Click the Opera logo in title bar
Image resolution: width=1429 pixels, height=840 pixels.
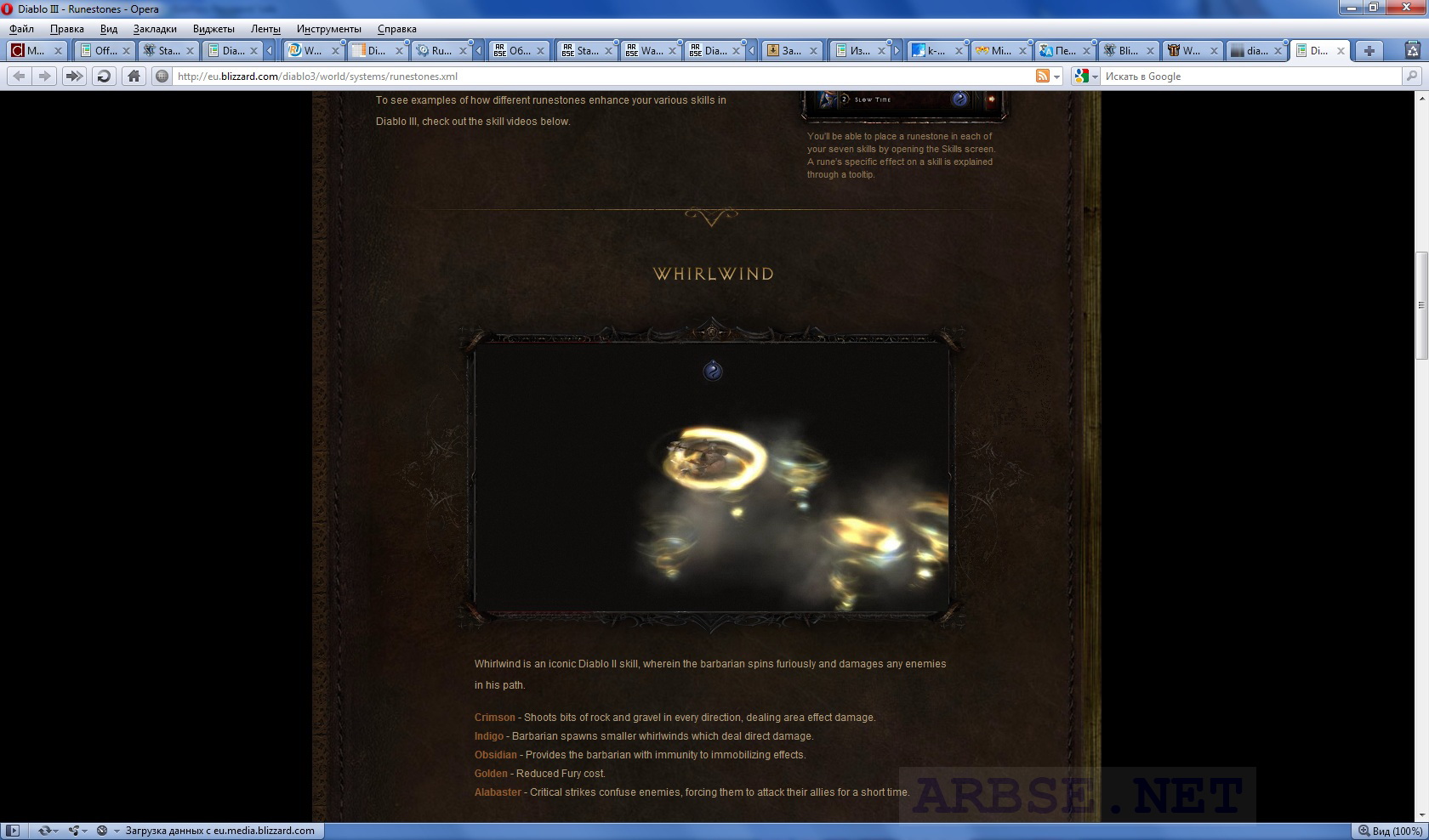(8, 9)
